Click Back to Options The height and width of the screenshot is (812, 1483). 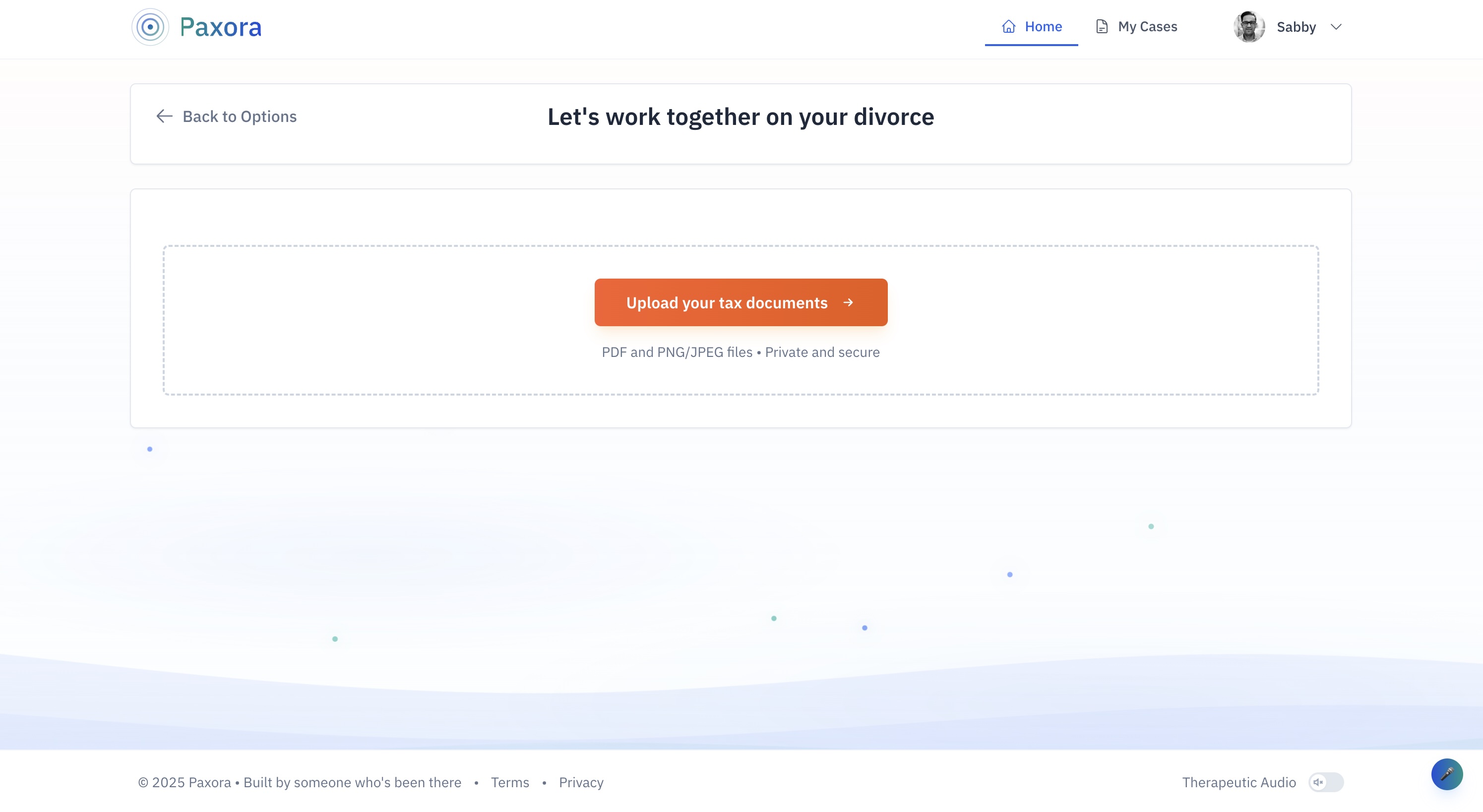[240, 116]
